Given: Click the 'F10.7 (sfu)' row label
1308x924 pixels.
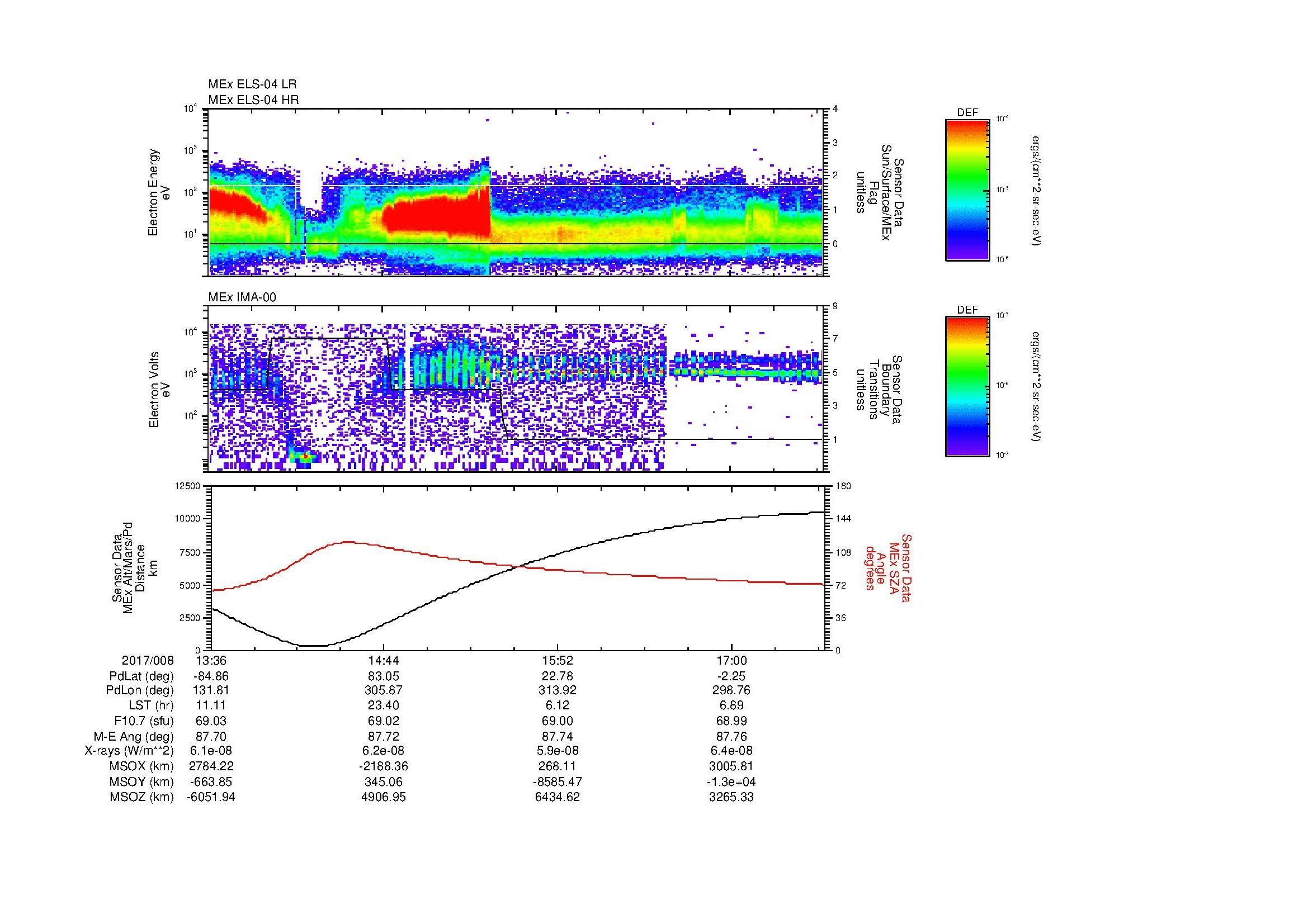Looking at the screenshot, I should [144, 721].
